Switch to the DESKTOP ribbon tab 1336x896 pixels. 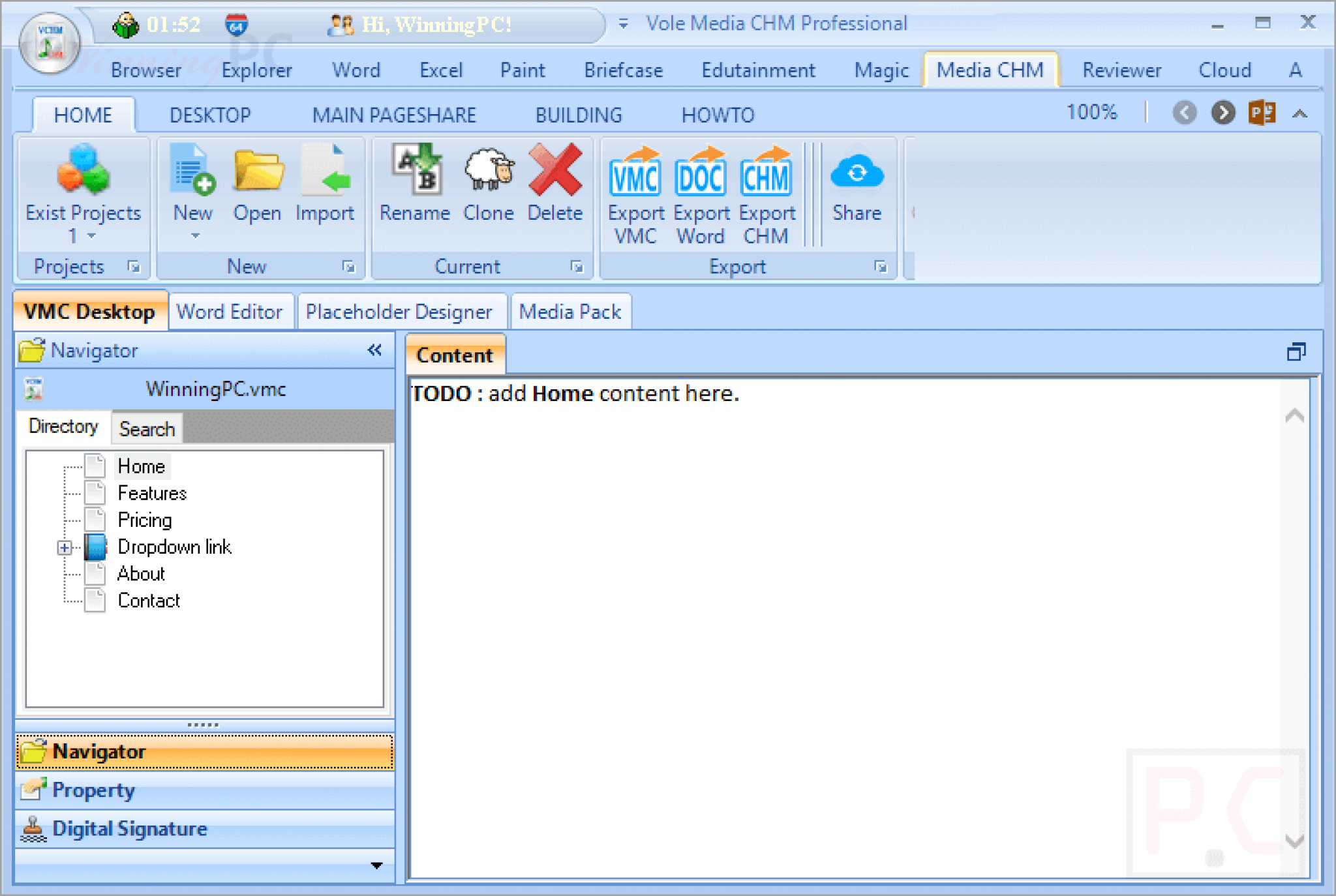[x=210, y=115]
